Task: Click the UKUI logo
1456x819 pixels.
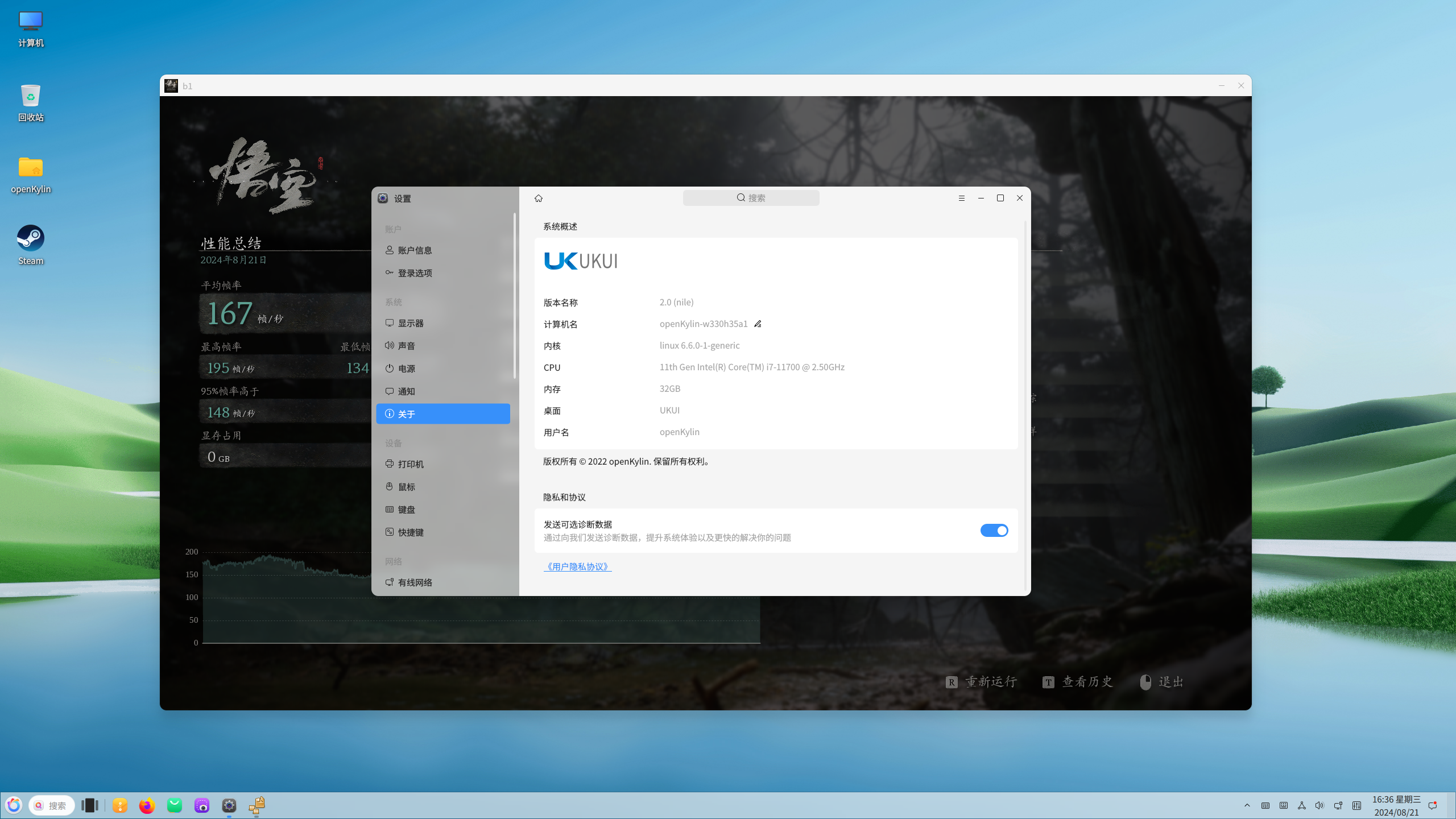Action: (581, 261)
